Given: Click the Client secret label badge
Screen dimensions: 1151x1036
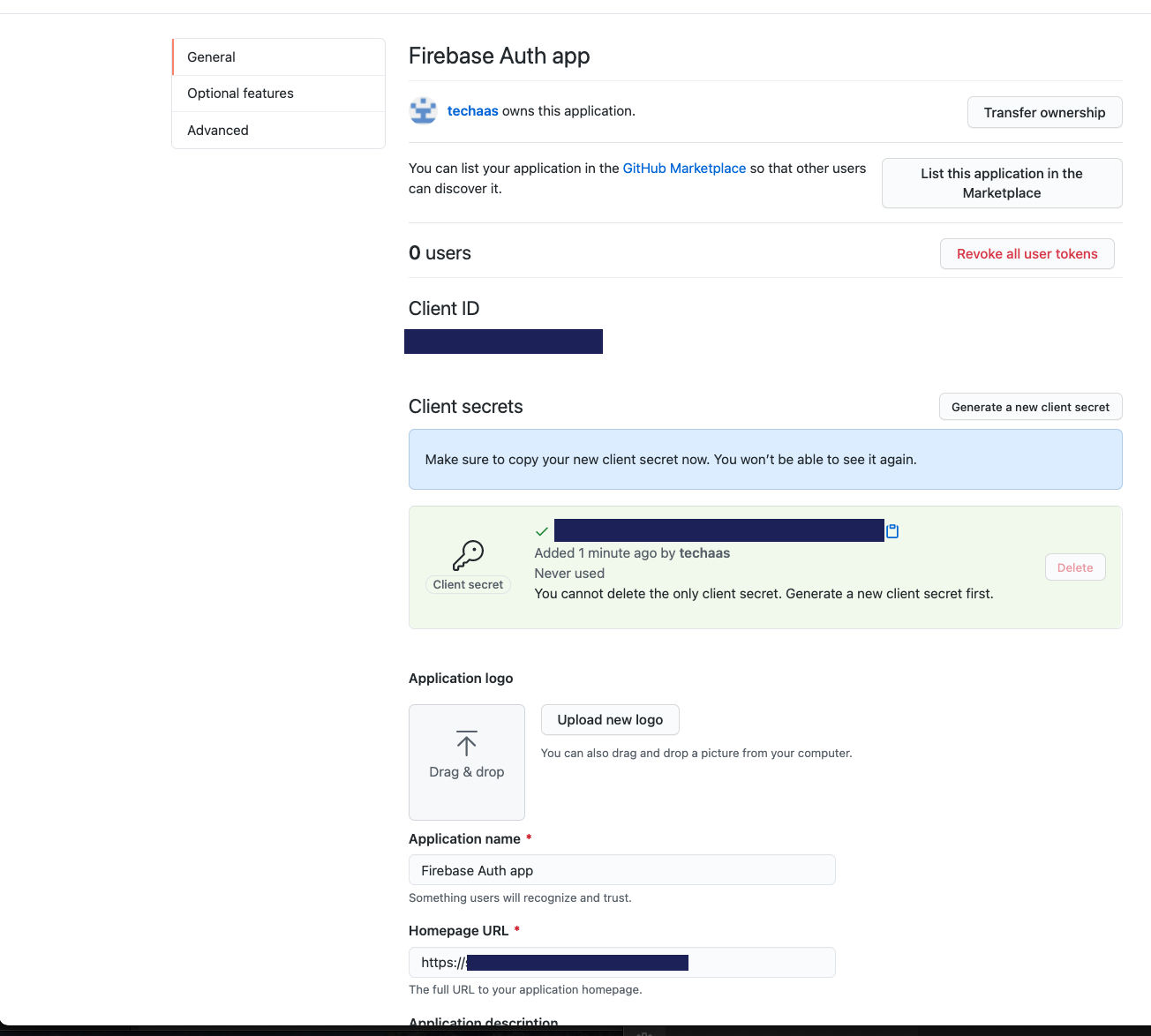Looking at the screenshot, I should pos(468,584).
